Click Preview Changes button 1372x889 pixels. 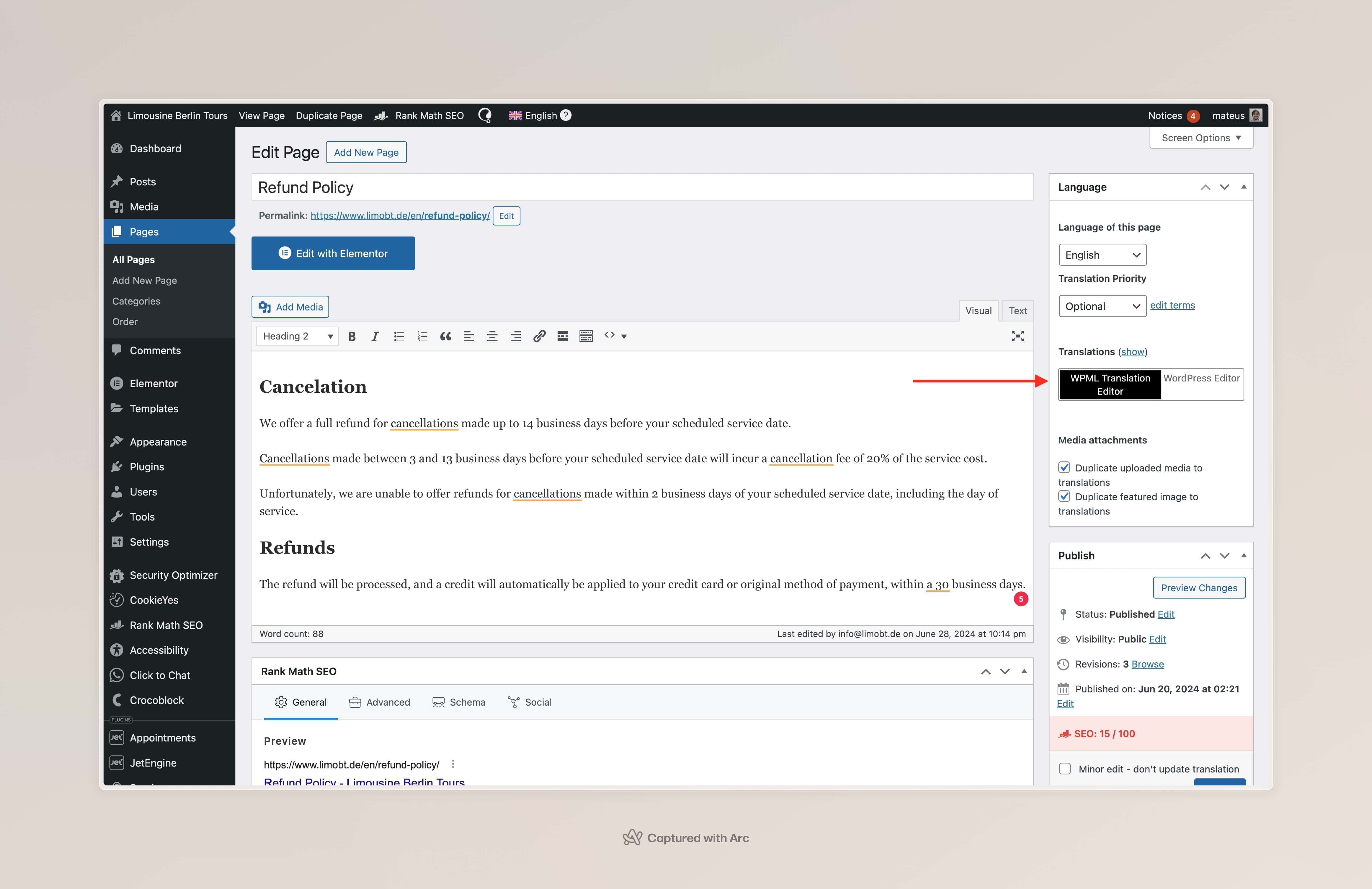click(1199, 588)
